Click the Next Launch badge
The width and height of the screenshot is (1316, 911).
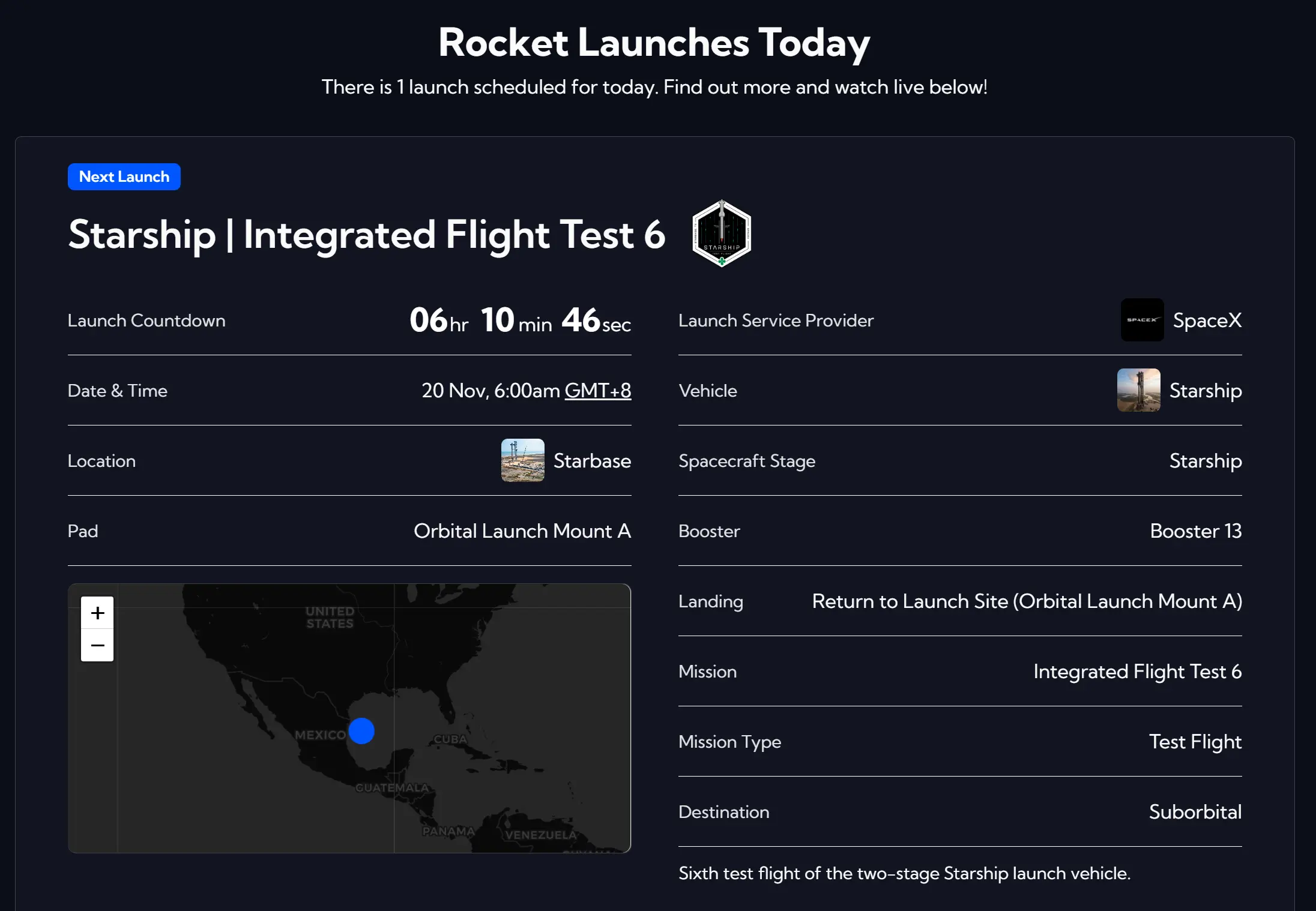(124, 176)
